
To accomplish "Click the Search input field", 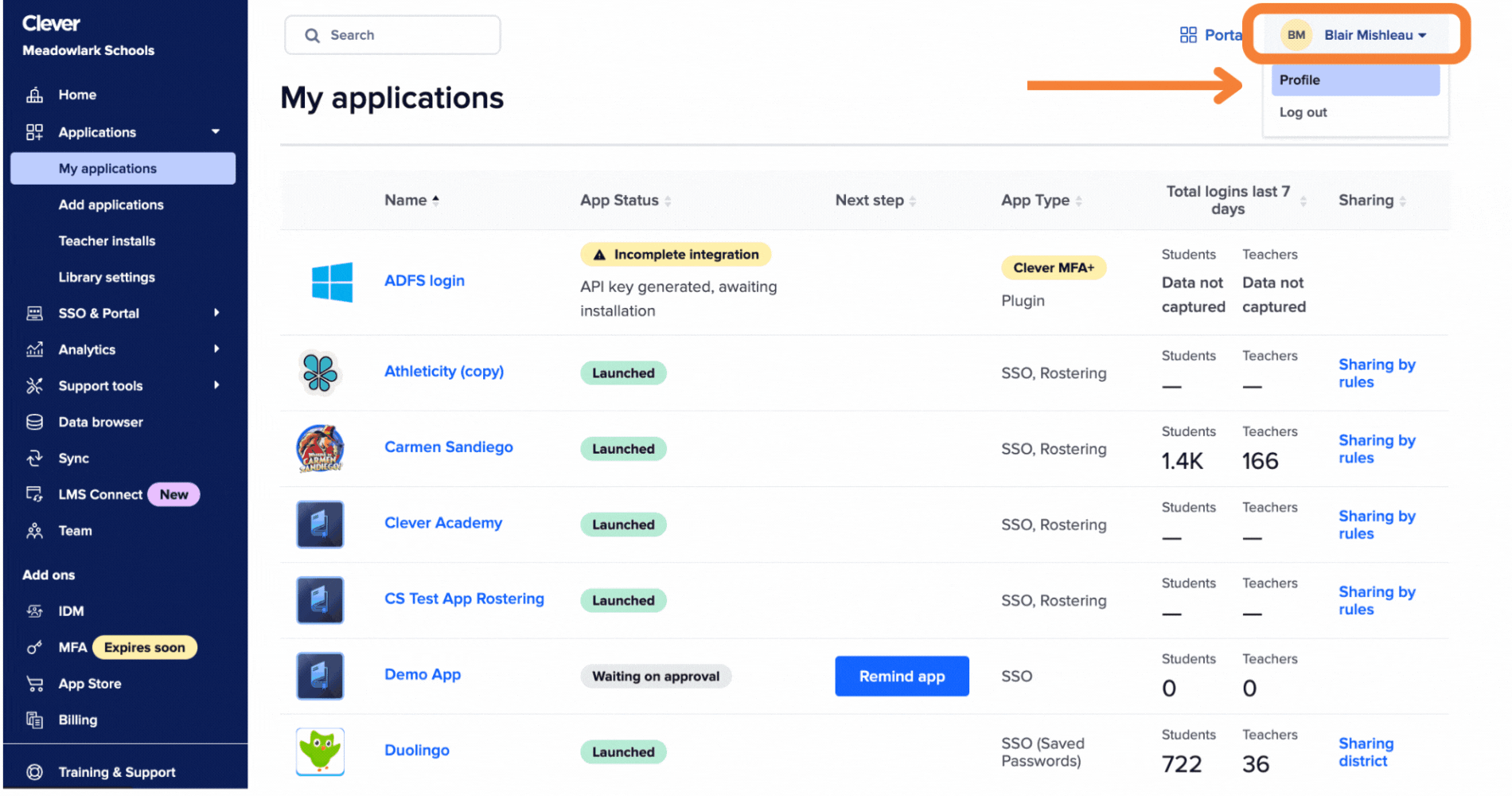I will click(392, 34).
